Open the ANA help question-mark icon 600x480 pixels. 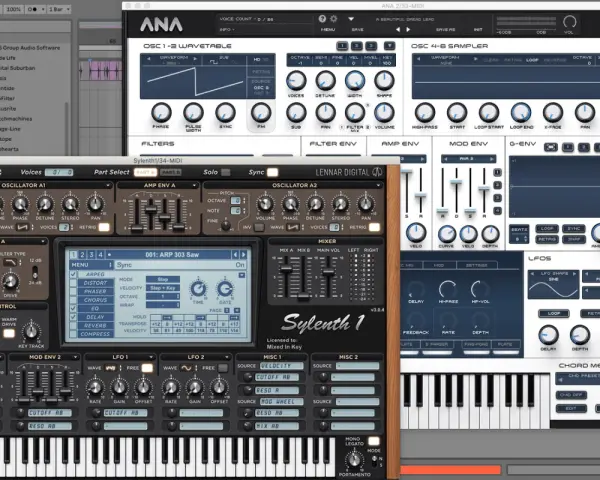click(322, 19)
